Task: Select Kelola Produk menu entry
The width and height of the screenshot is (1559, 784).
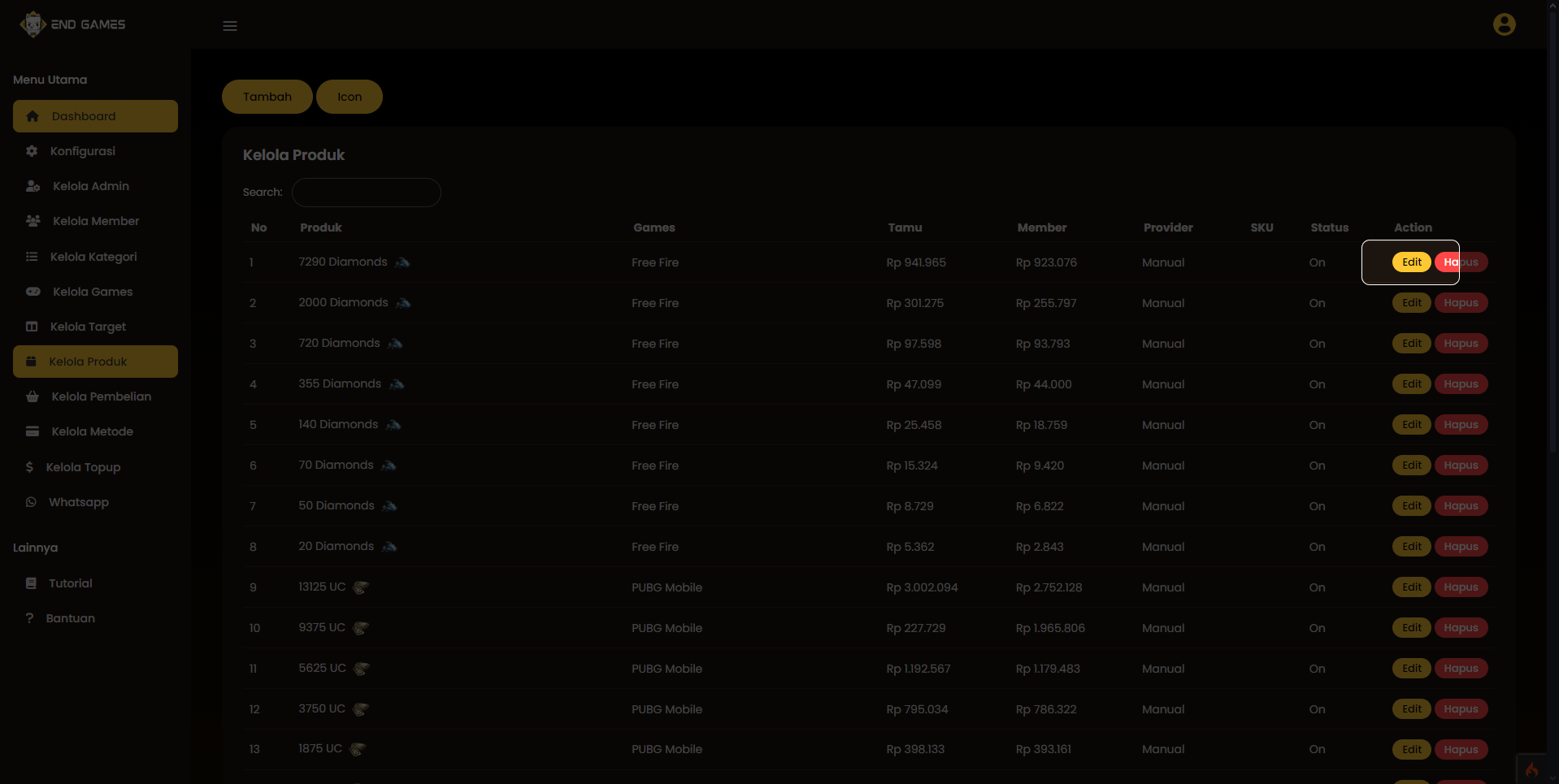Action: pos(95,362)
